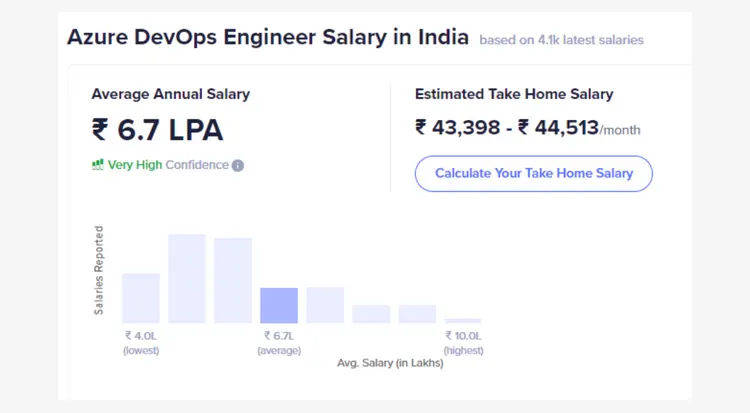Image resolution: width=750 pixels, height=413 pixels.
Task: Select the first bar above ₹ 4.0L
Action: (141, 298)
